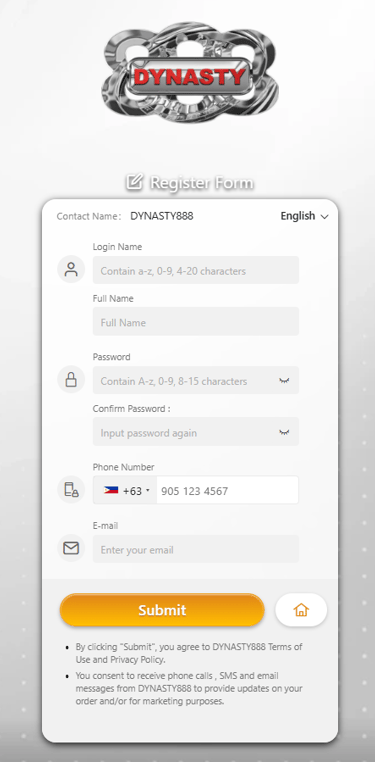
Task: Click the chevron next to English
Action: (324, 217)
